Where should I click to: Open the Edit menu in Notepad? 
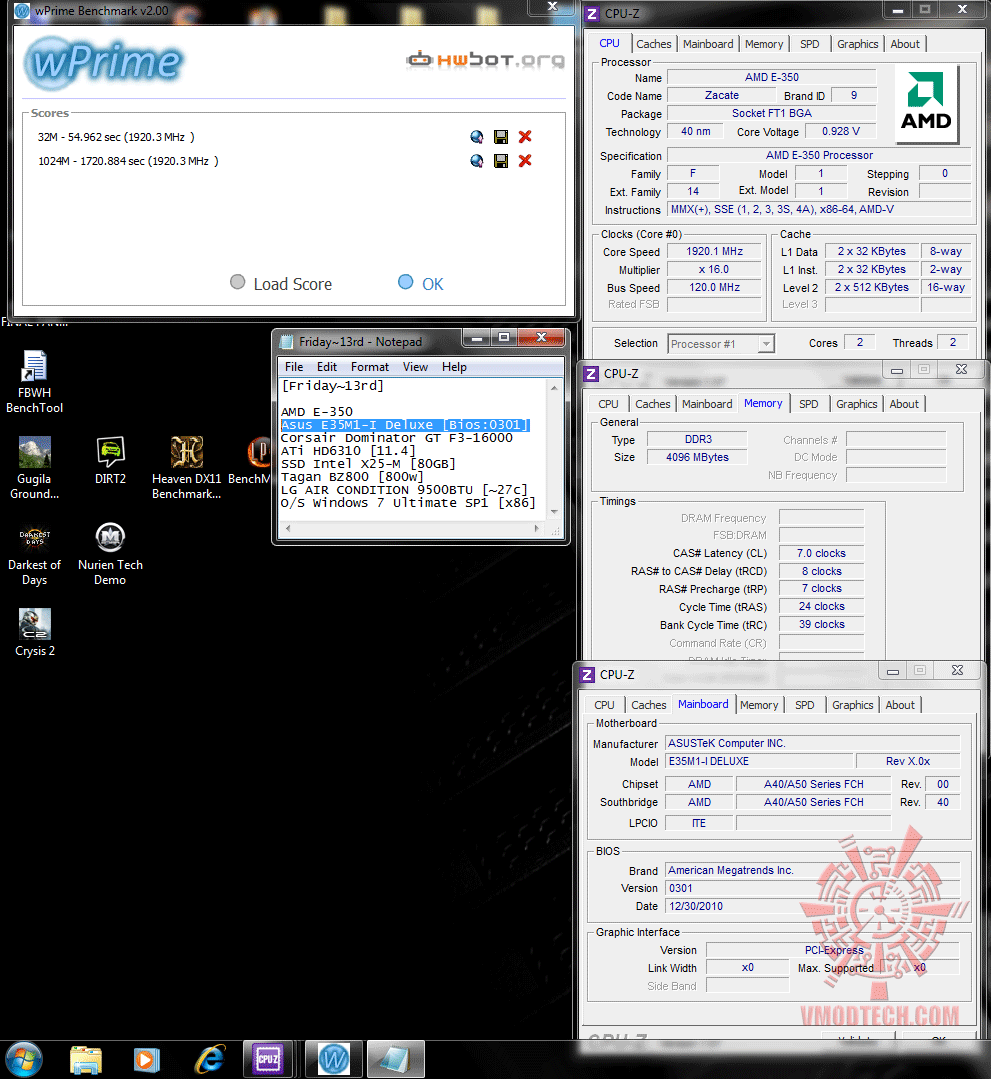click(327, 367)
